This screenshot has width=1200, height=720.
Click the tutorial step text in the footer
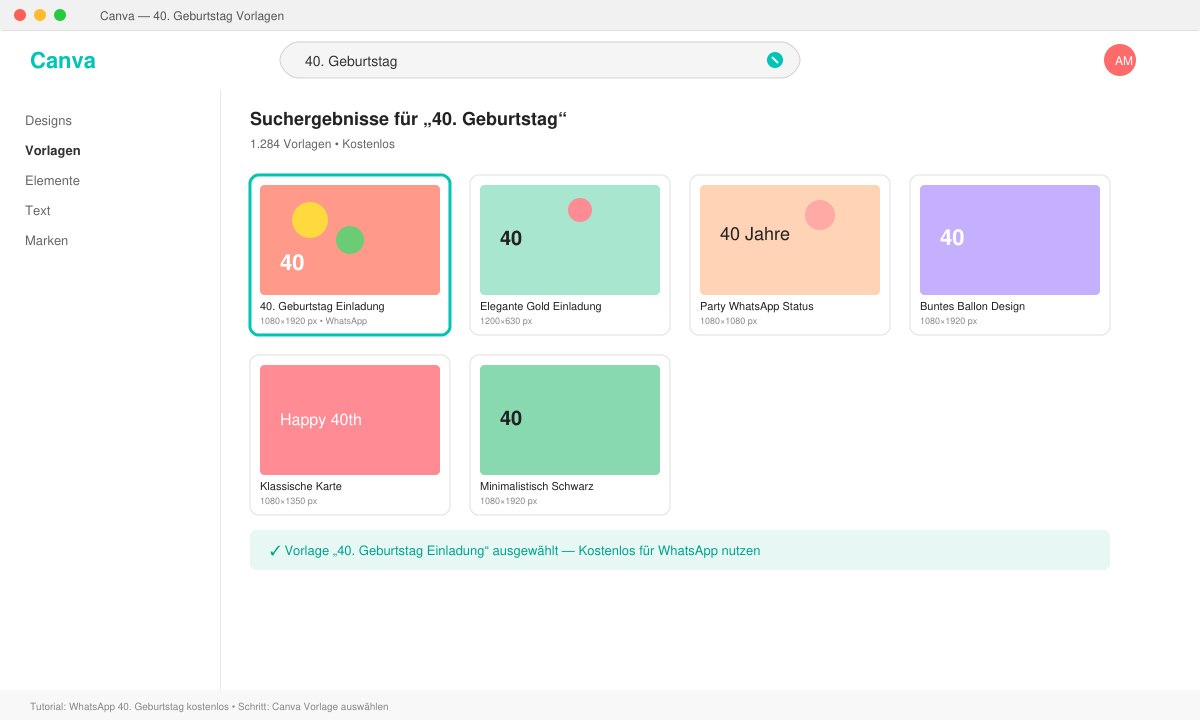tap(209, 706)
